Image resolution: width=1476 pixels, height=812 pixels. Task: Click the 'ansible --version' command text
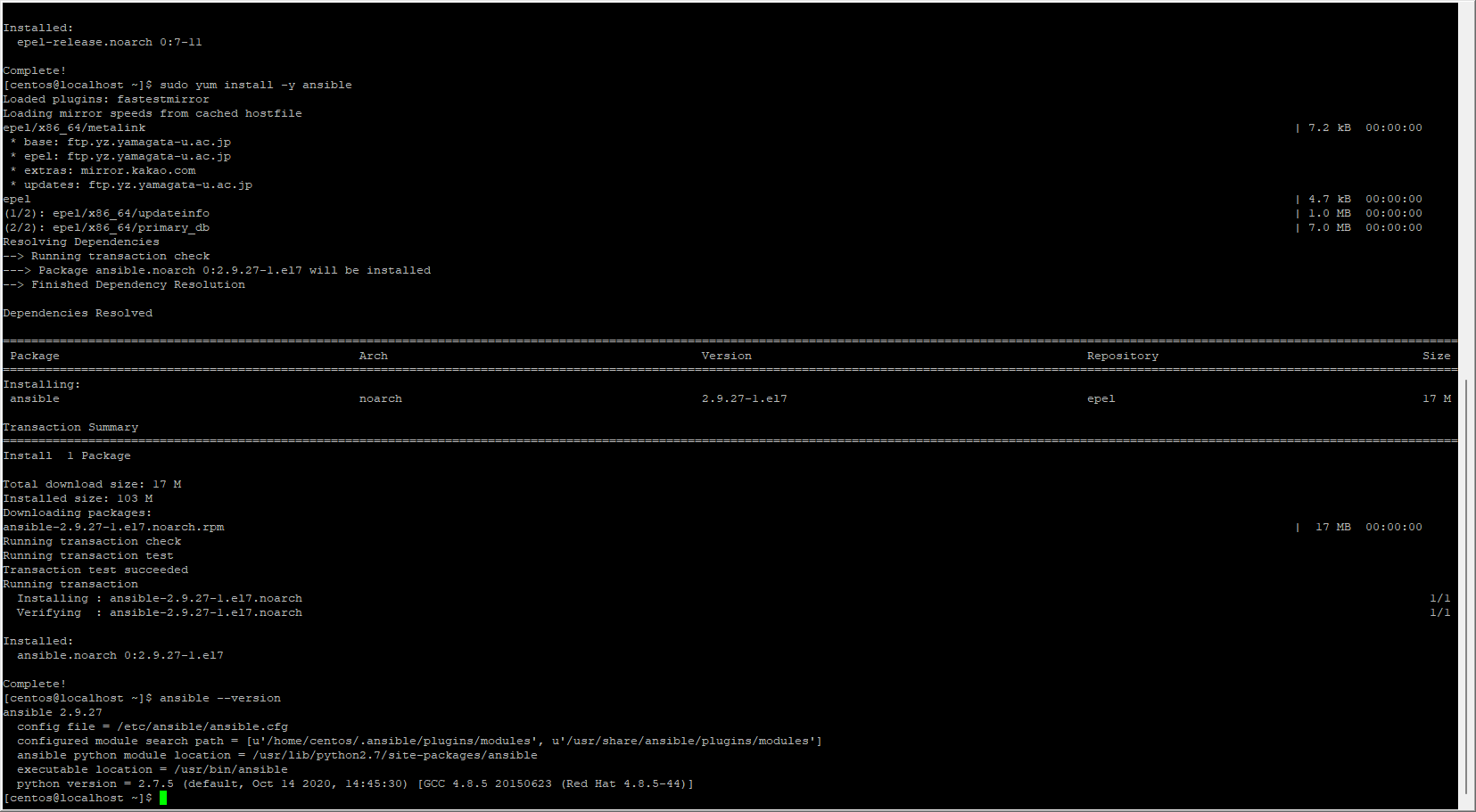pos(220,698)
